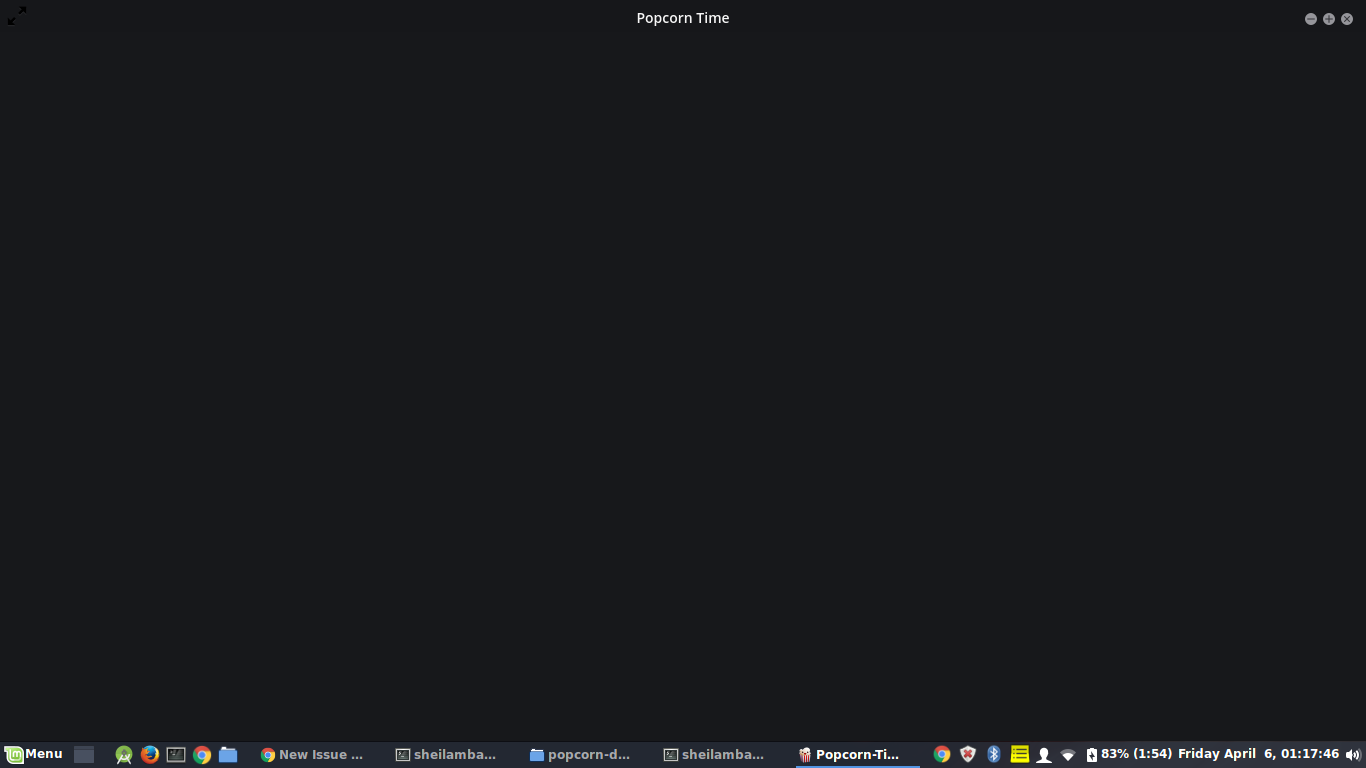Open the file manager from the panel

228,754
